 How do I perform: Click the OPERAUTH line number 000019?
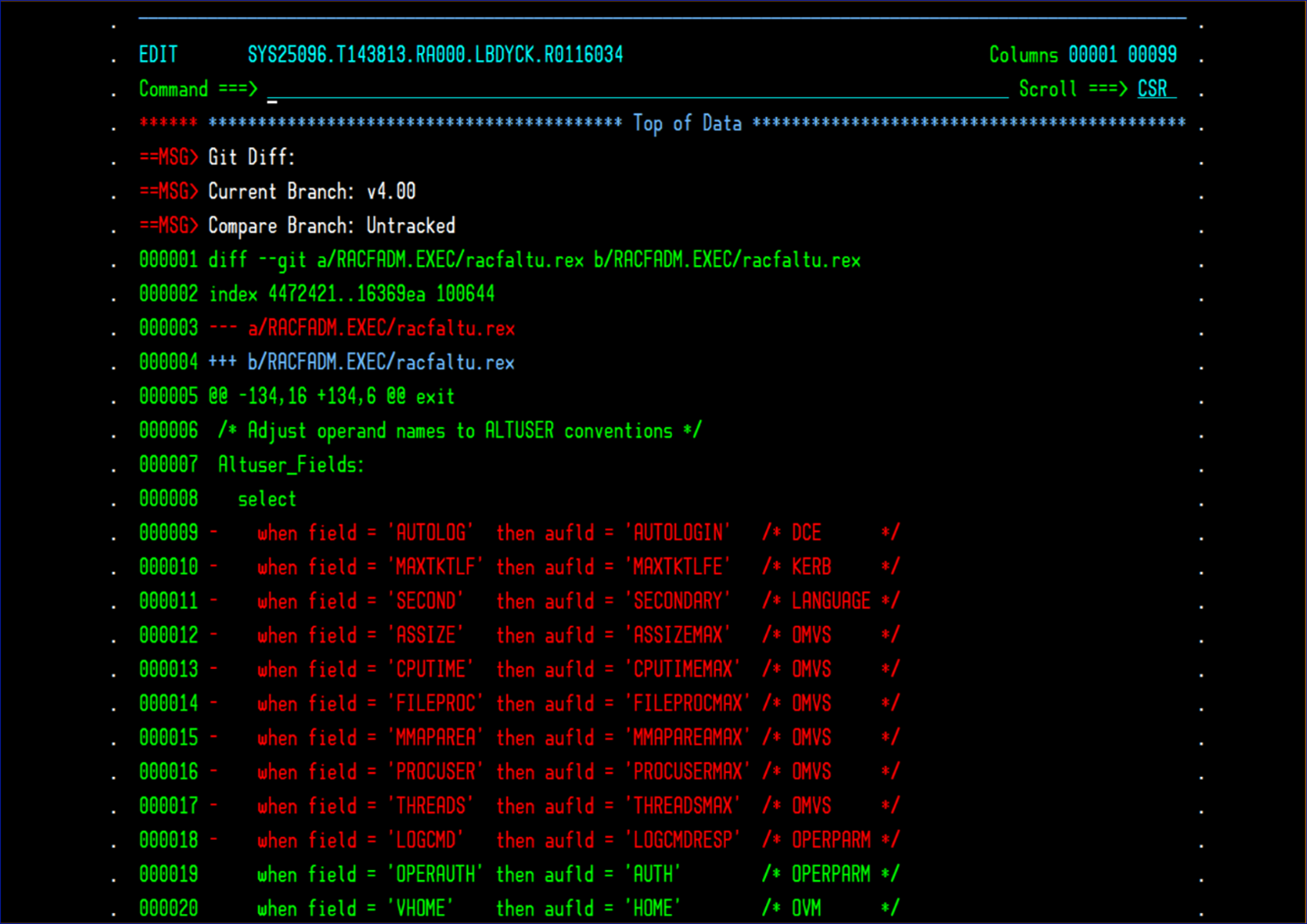168,874
